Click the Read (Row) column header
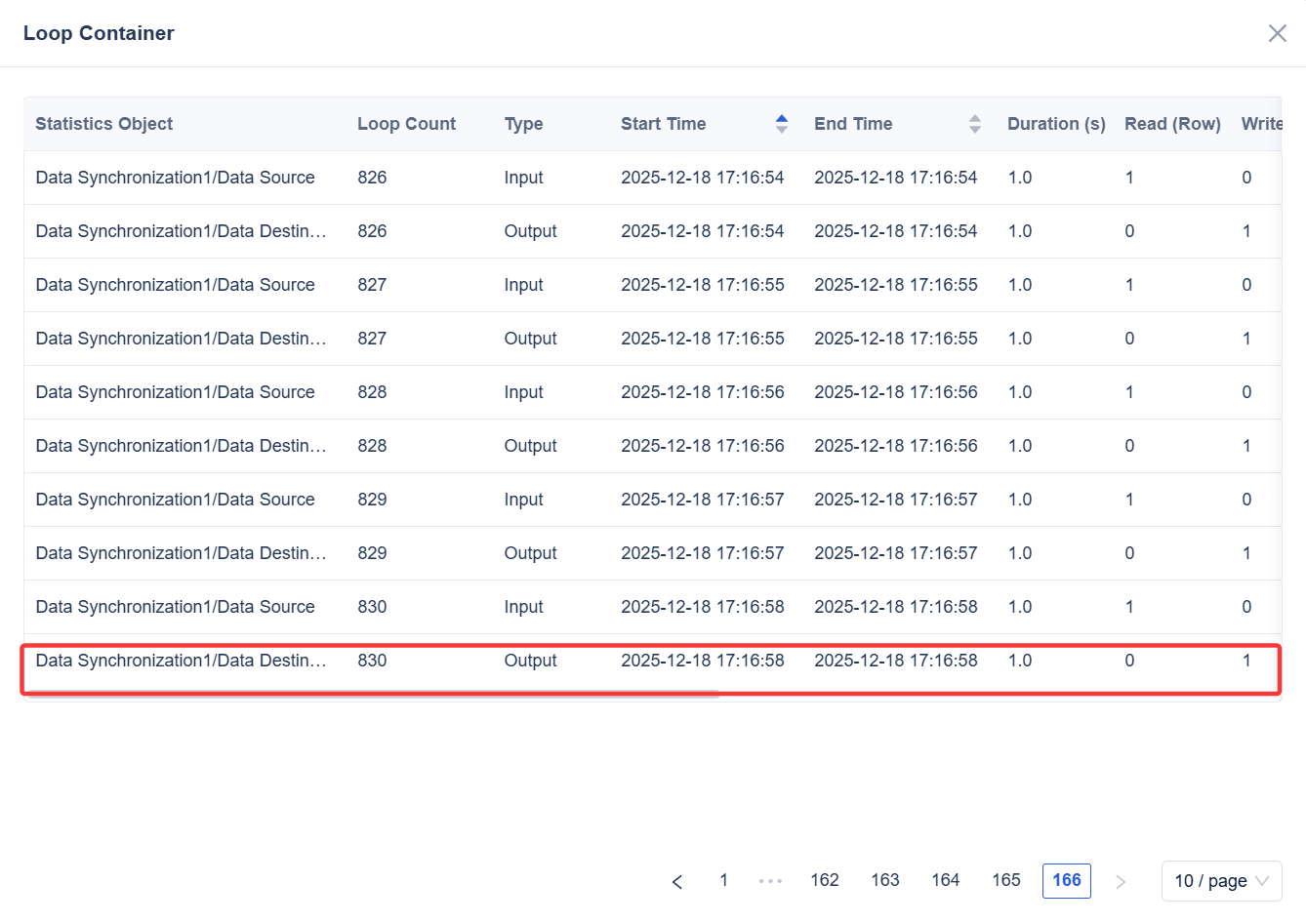 point(1172,124)
